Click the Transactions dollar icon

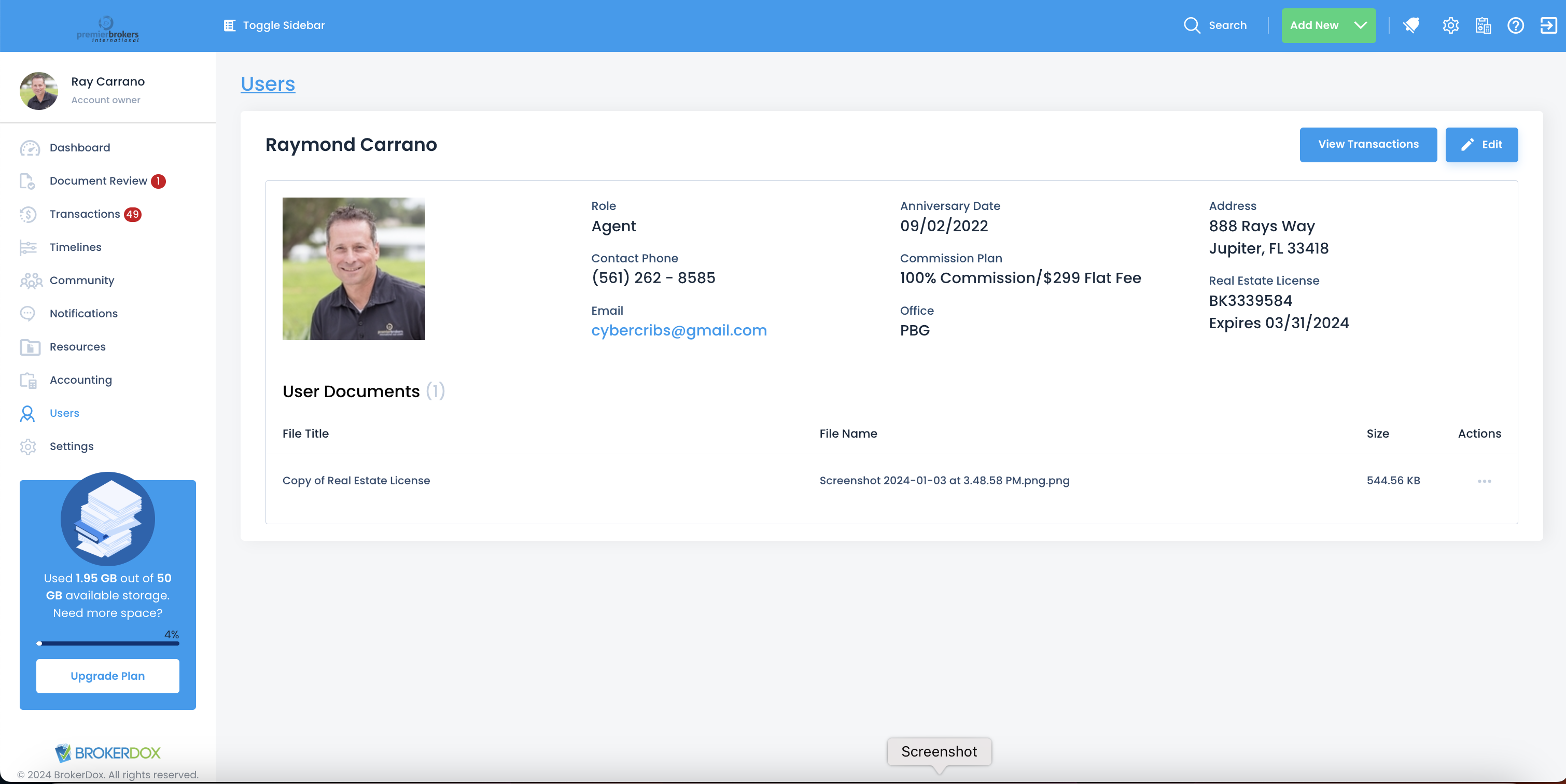28,215
